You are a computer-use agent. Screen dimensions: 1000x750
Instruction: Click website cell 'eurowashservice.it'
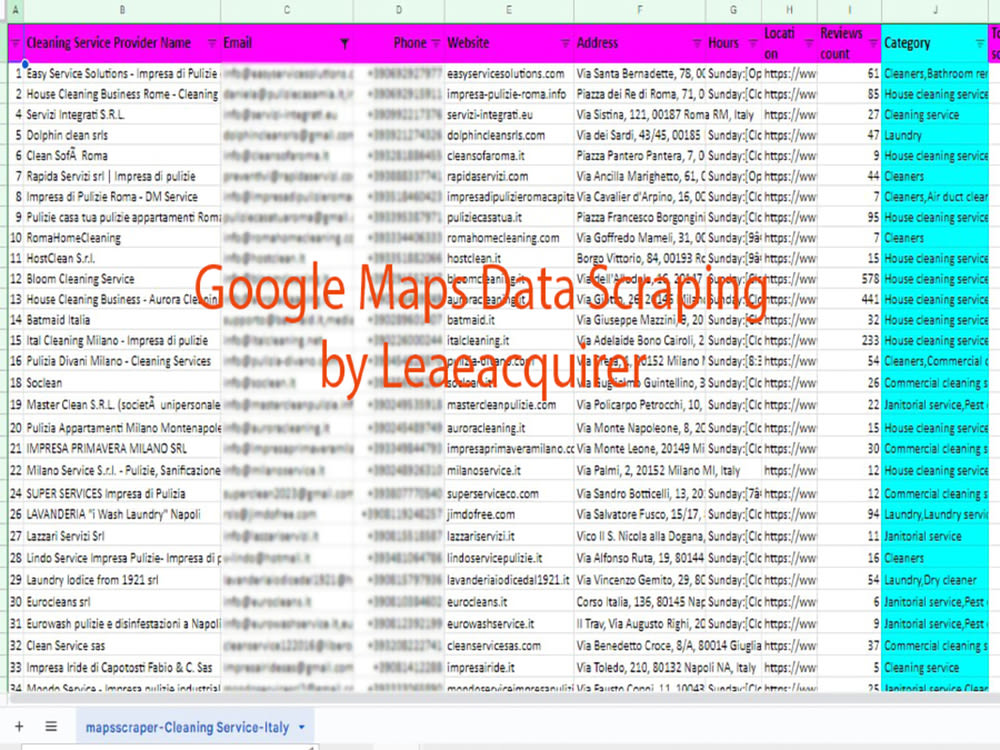click(x=509, y=623)
